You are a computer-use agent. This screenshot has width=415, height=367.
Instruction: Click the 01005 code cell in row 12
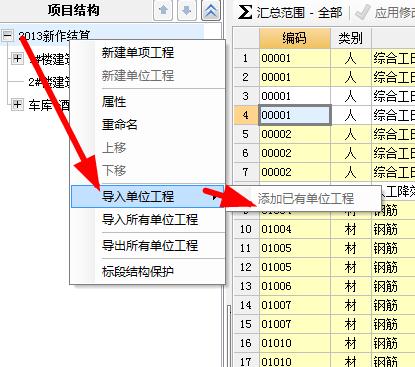295,267
